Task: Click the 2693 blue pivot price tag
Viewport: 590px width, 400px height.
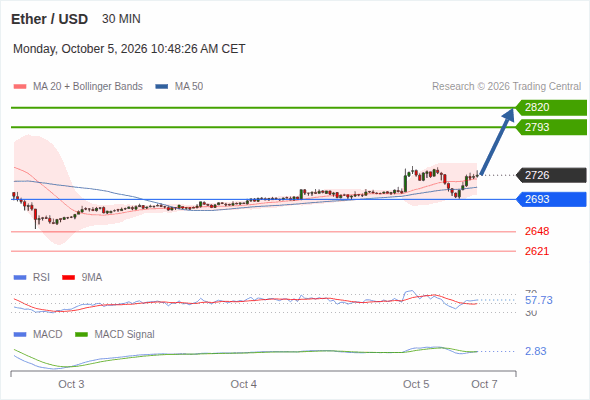Action: point(551,199)
